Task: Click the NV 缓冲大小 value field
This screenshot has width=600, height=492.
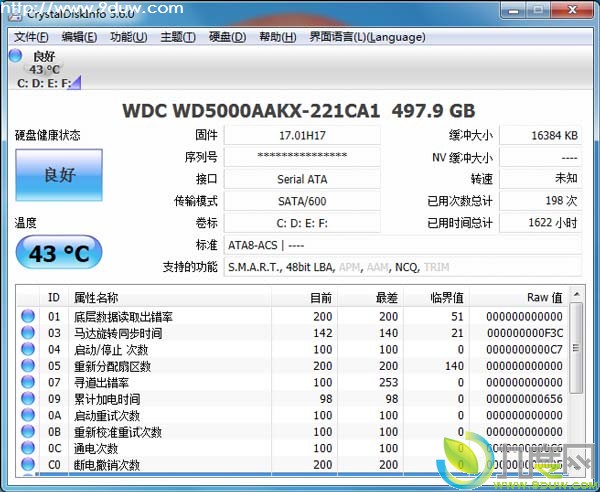Action: [541, 157]
